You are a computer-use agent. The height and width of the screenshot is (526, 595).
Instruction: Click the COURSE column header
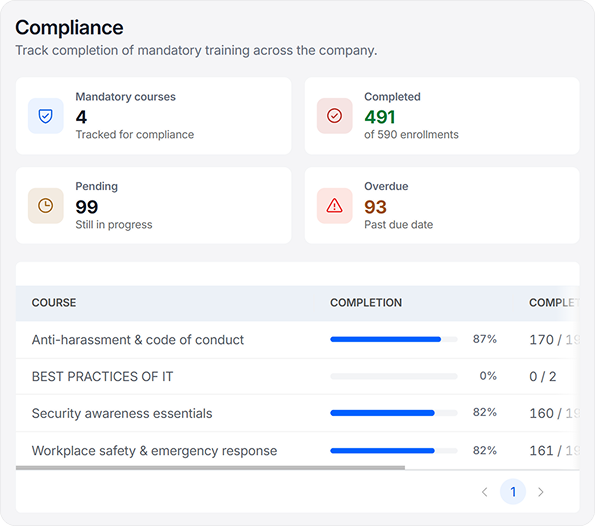(x=54, y=302)
